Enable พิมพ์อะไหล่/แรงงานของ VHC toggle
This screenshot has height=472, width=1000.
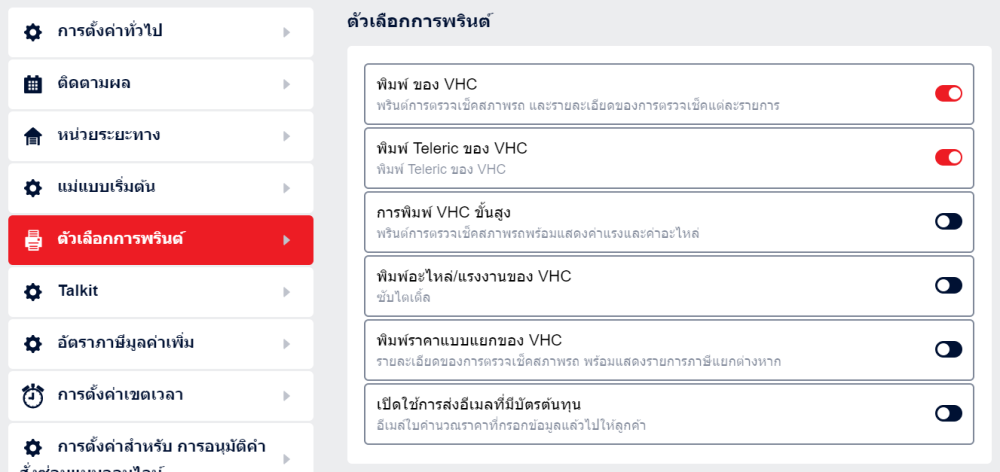(948, 285)
